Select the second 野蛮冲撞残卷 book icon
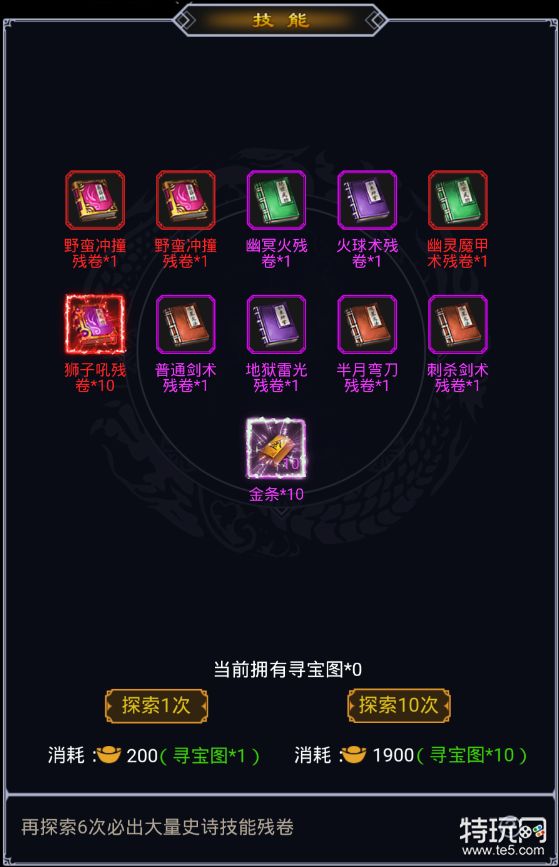This screenshot has height=867, width=559. (x=185, y=200)
